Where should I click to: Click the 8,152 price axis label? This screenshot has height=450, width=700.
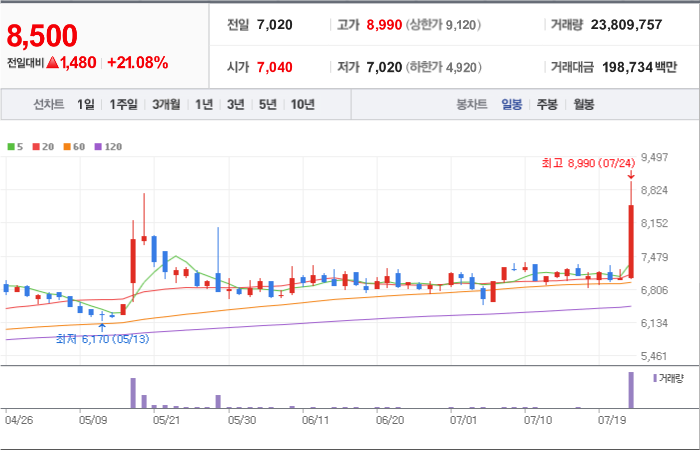[654, 223]
